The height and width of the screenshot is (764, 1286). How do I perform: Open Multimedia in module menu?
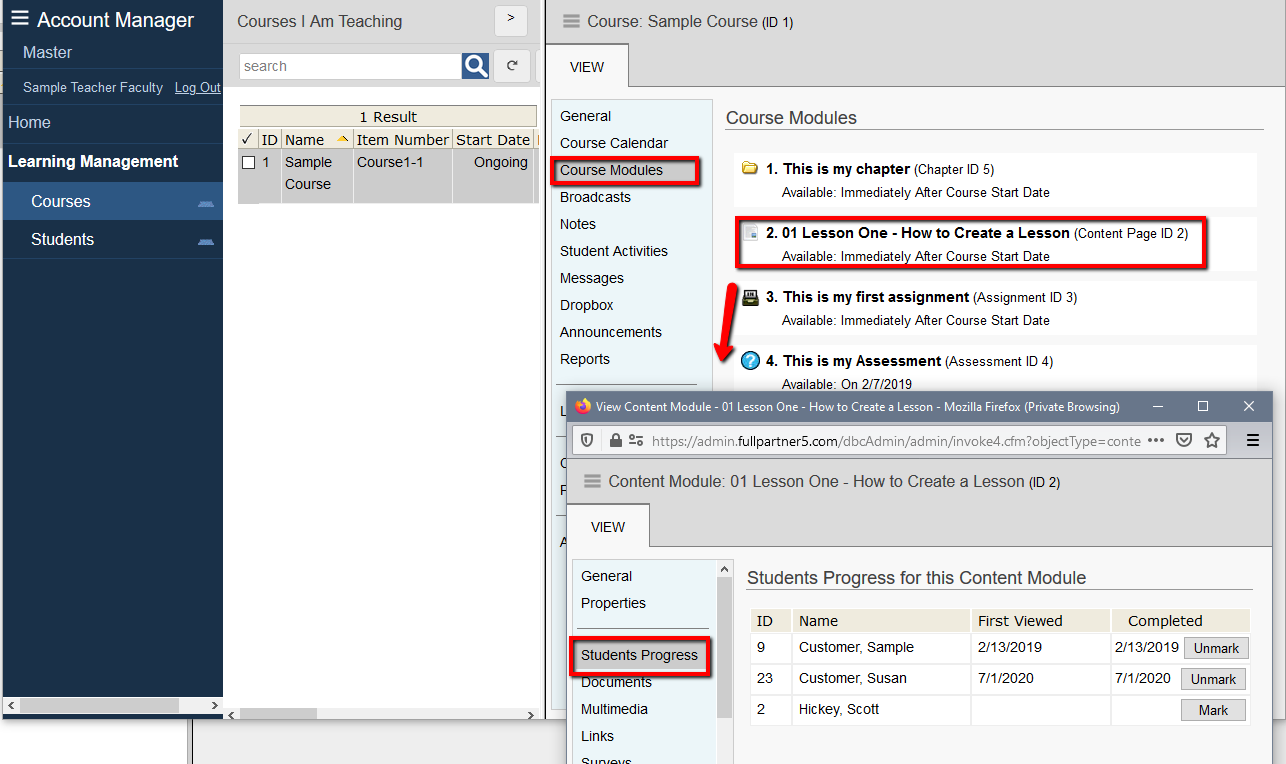tap(614, 709)
